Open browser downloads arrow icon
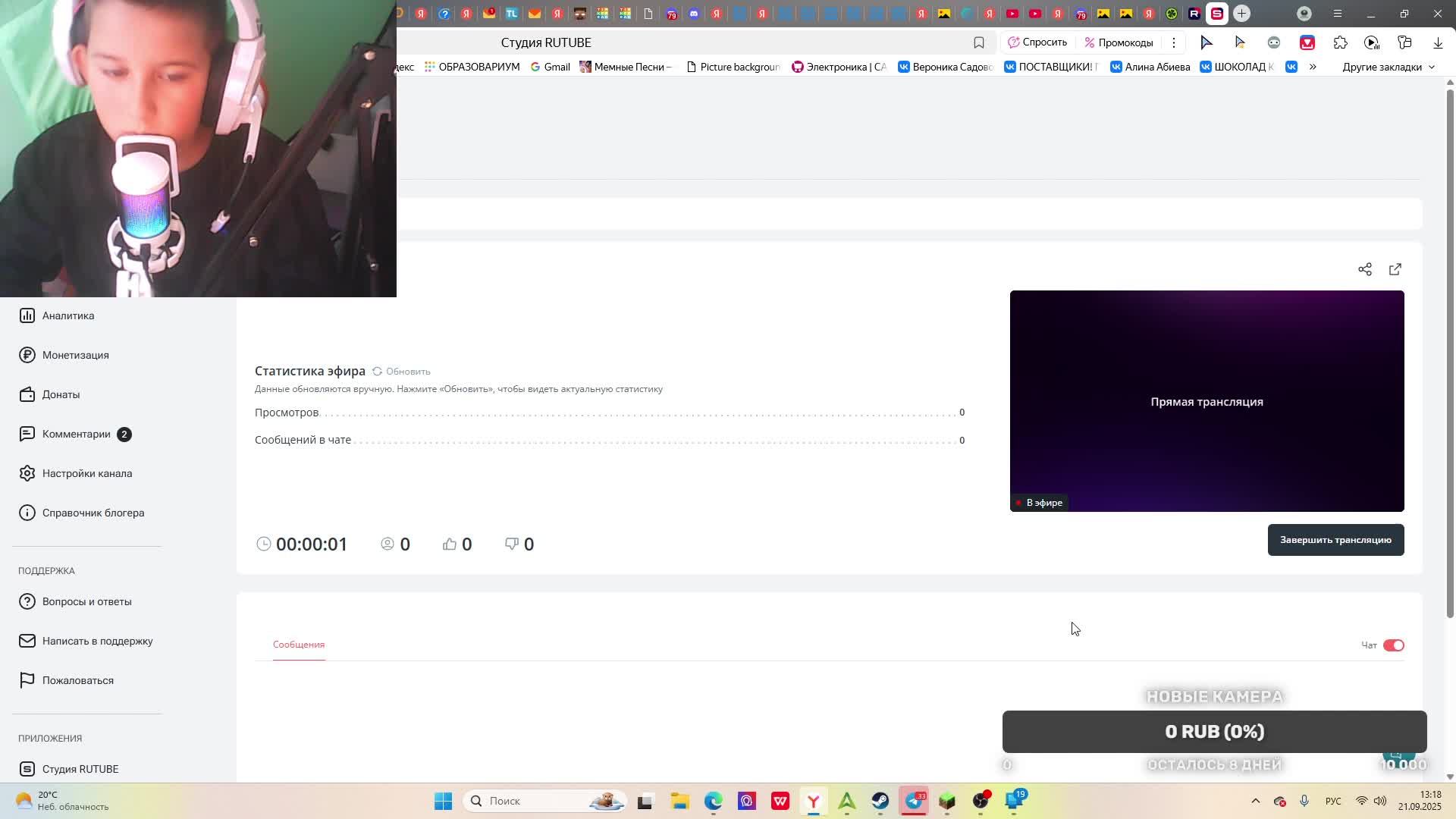Viewport: 1456px width, 819px height. tap(1438, 42)
